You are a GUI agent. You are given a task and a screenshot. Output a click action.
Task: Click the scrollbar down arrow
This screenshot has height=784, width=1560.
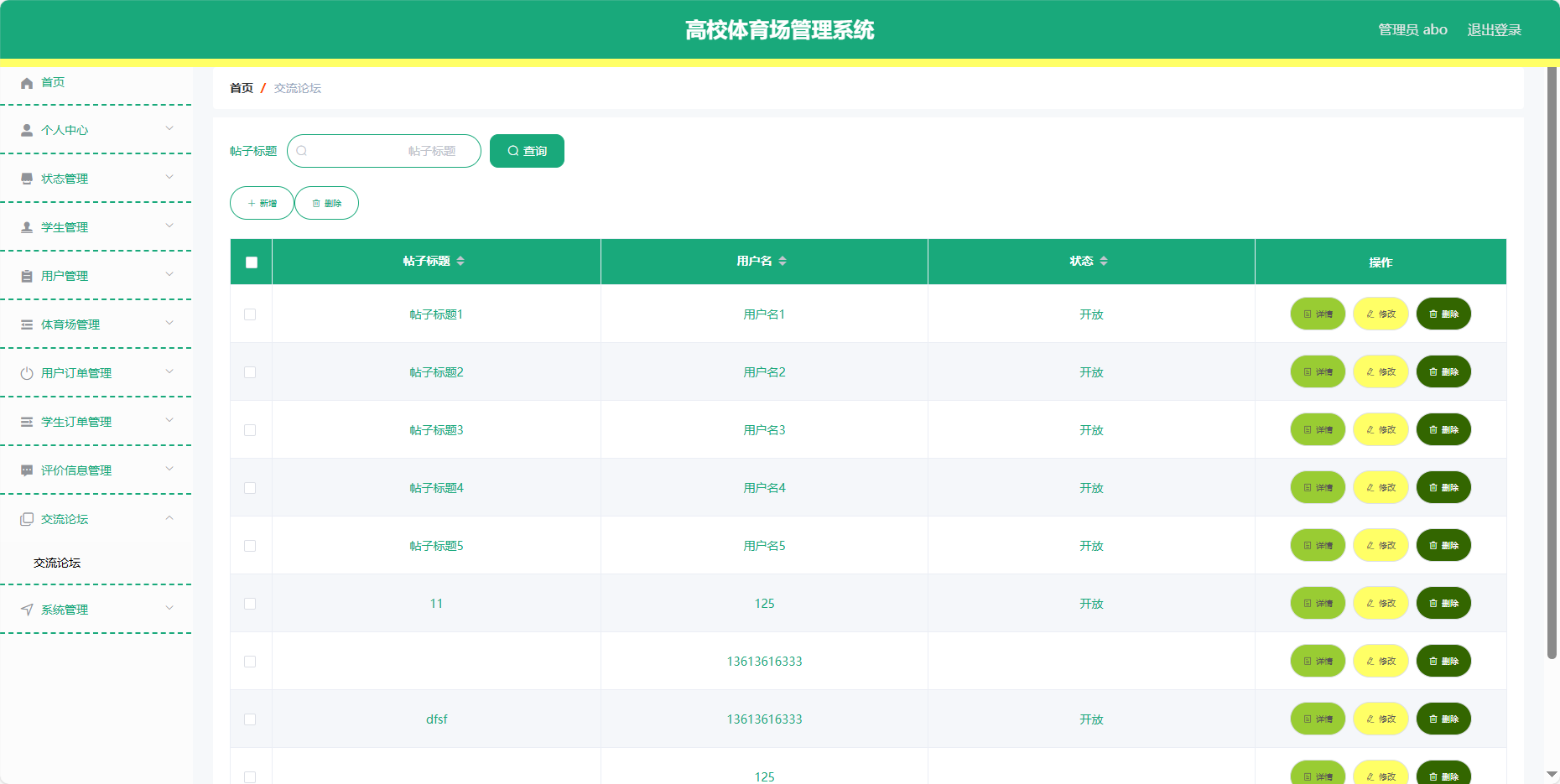pyautogui.click(x=1552, y=775)
